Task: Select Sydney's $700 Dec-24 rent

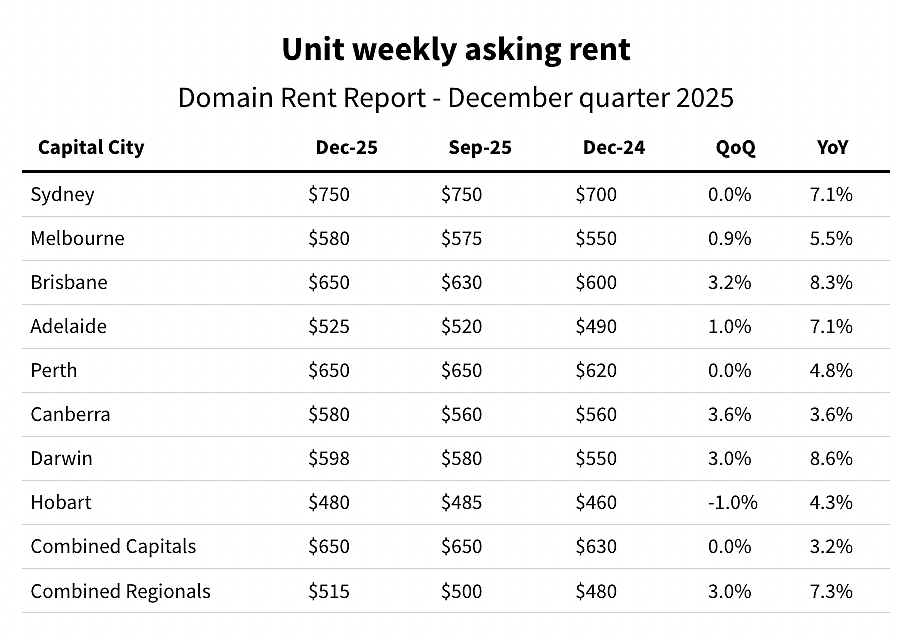Action: pos(596,194)
